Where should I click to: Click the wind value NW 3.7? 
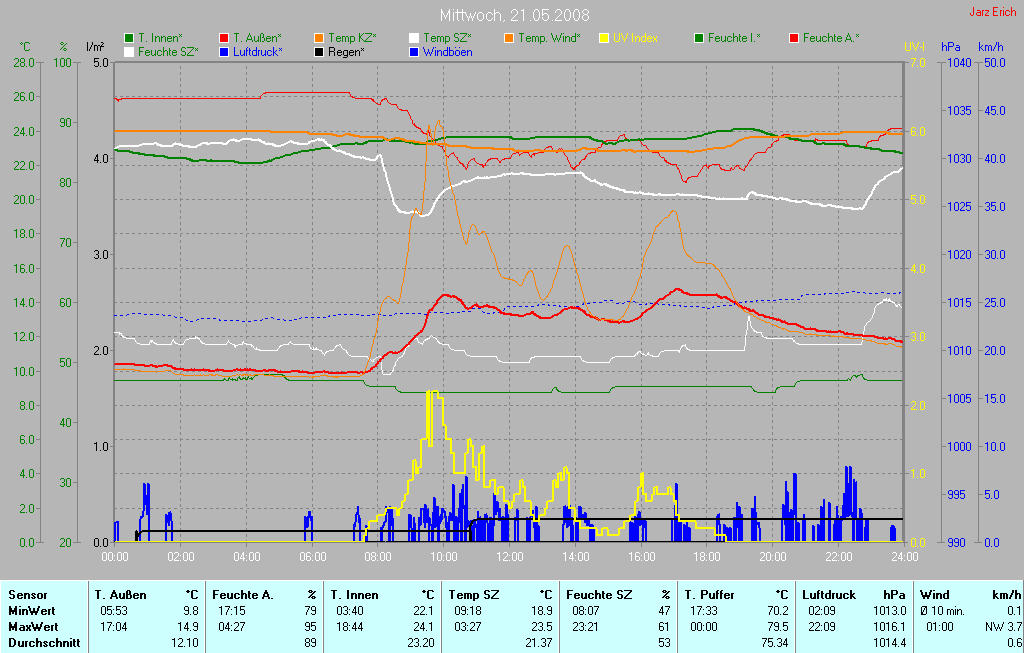(1004, 627)
